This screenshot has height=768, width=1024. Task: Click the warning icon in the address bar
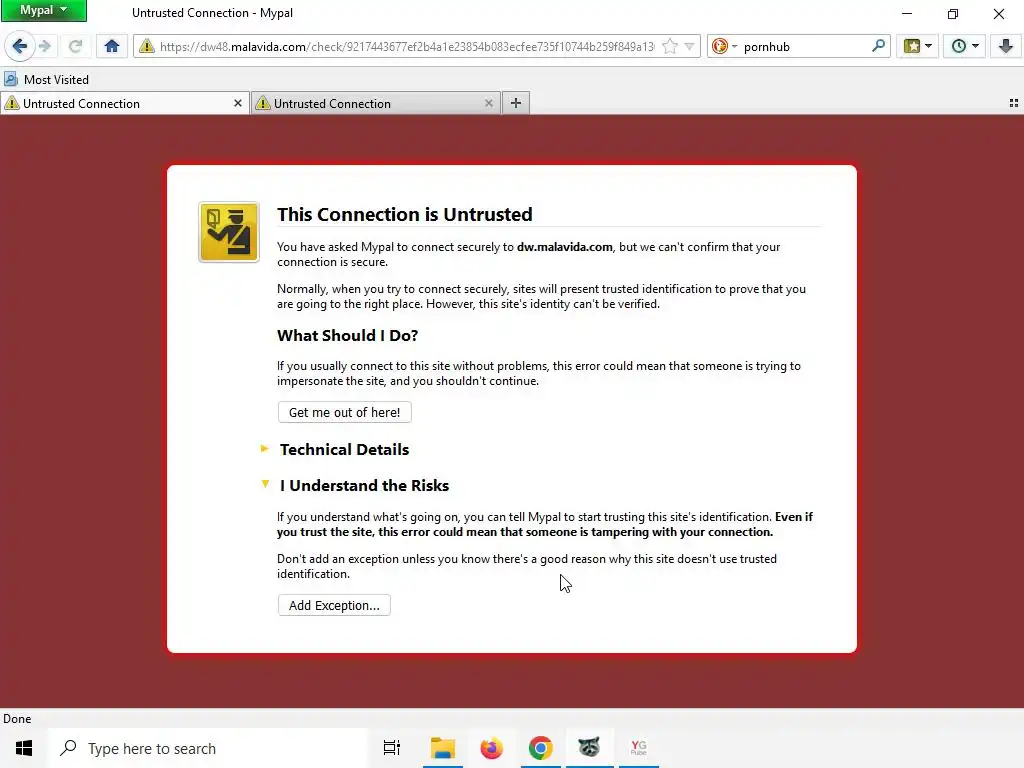pyautogui.click(x=146, y=46)
